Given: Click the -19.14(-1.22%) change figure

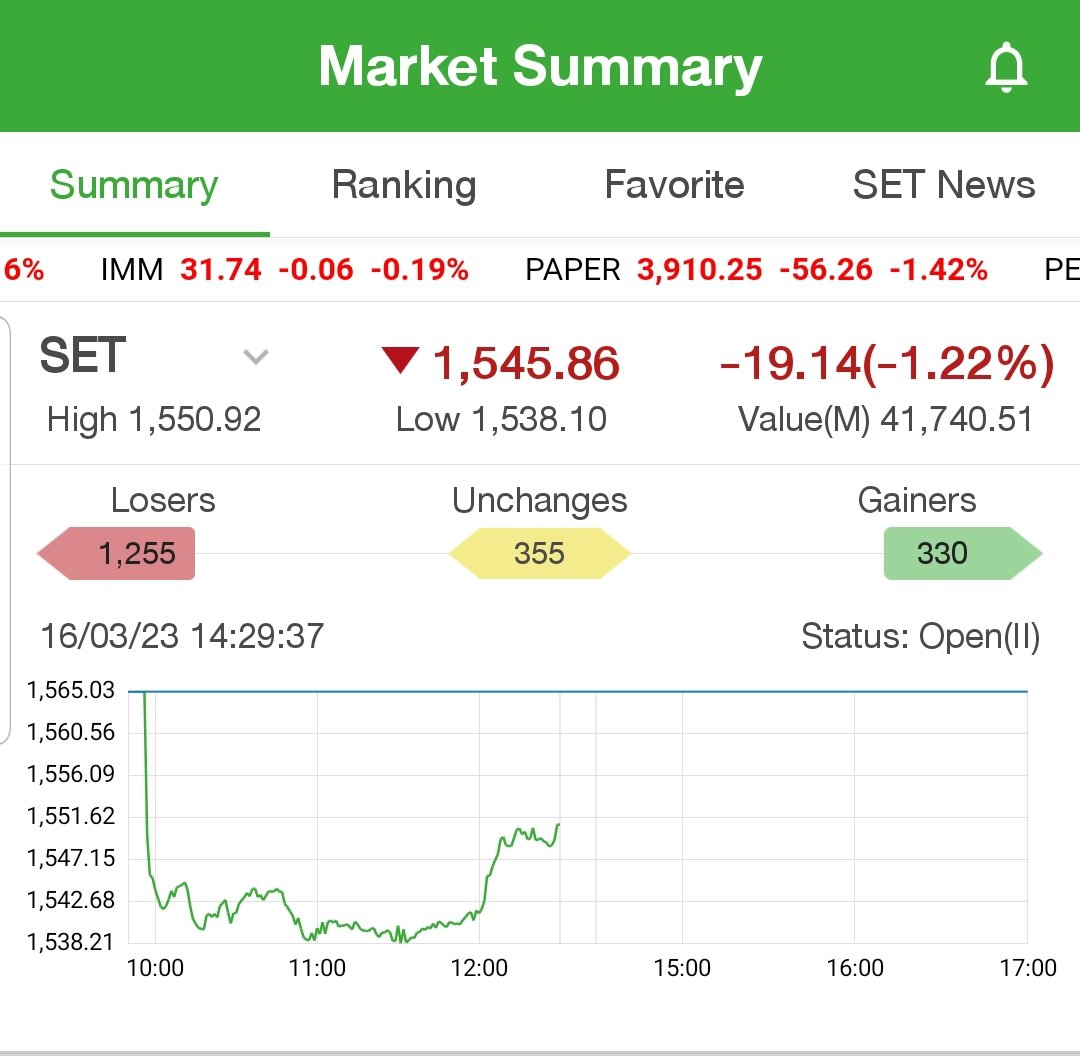Looking at the screenshot, I should click(886, 364).
